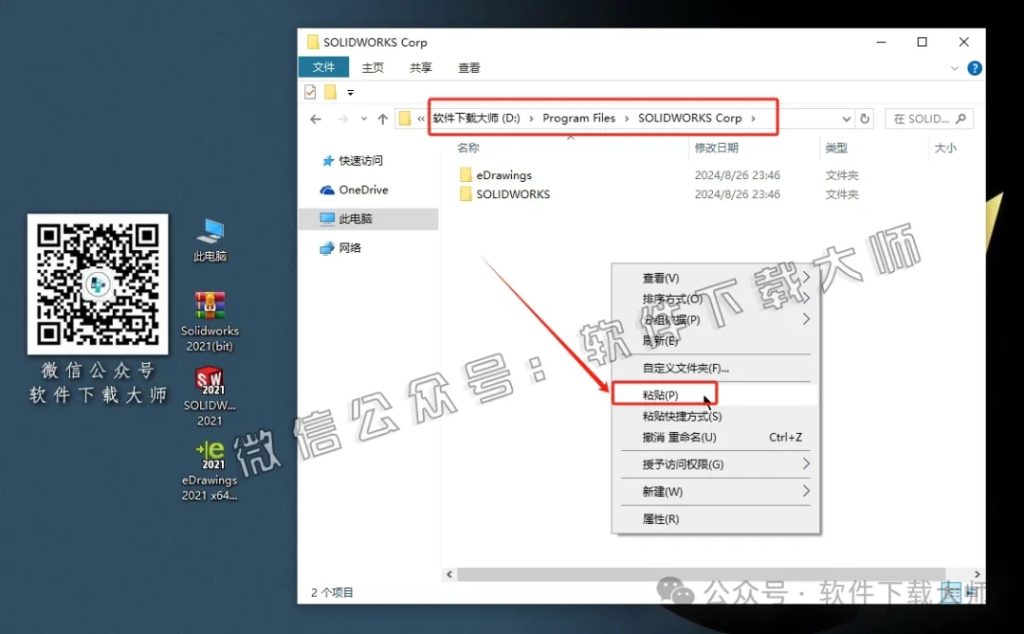Go up one folder level with the up arrow
Screen dimensions: 1024x634
click(382, 118)
